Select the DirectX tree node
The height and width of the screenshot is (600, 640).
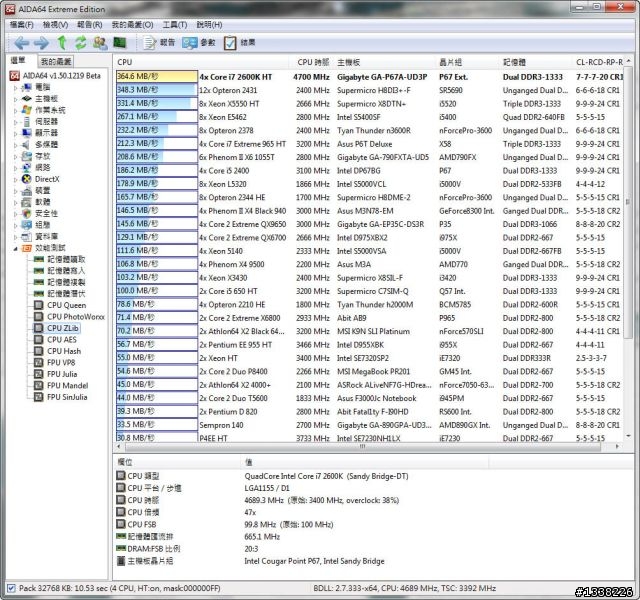point(41,179)
